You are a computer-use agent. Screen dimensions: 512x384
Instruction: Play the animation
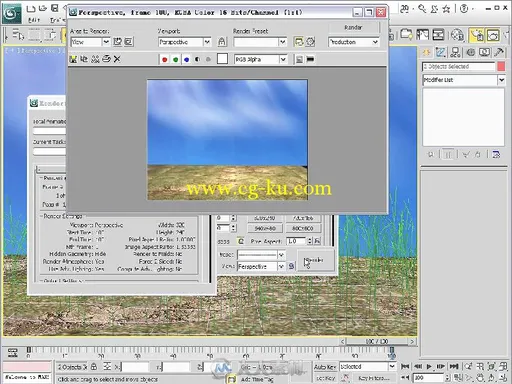click(429, 366)
